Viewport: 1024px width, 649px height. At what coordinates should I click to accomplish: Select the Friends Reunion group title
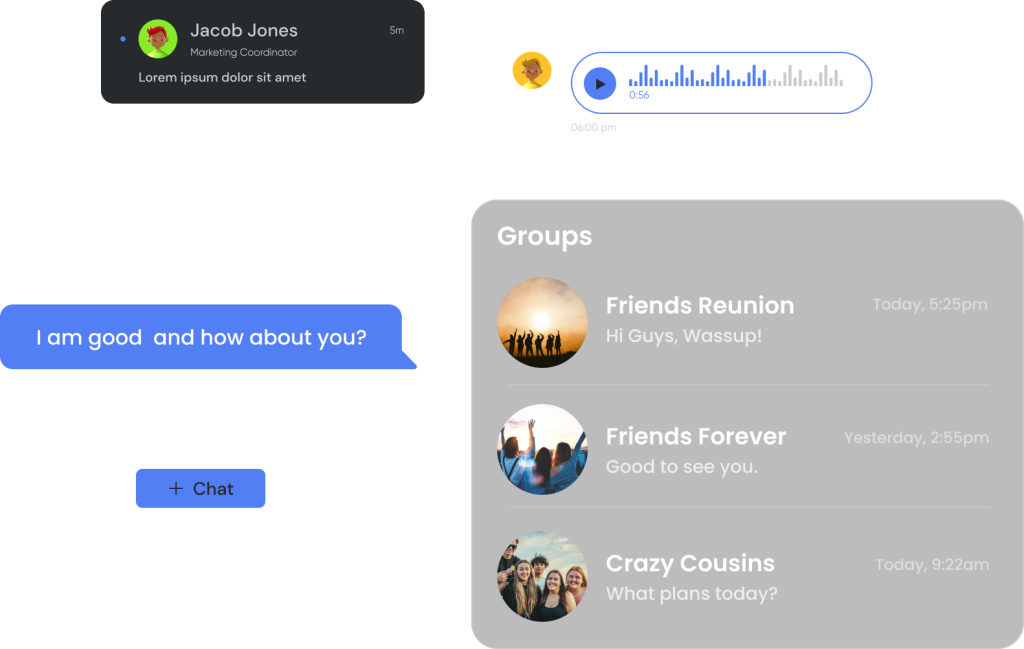699,306
